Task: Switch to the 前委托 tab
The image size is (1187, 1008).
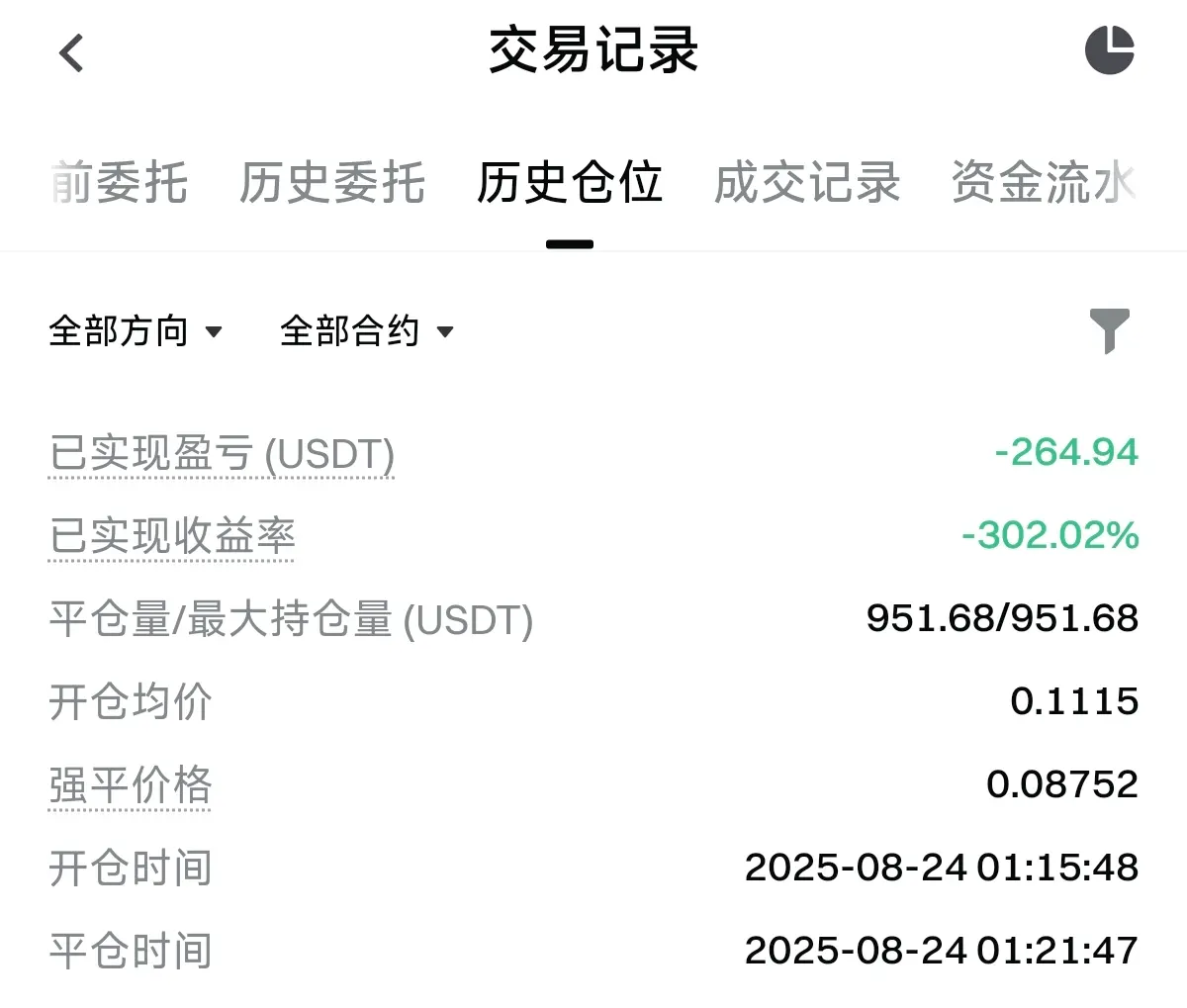Action: tap(119, 183)
